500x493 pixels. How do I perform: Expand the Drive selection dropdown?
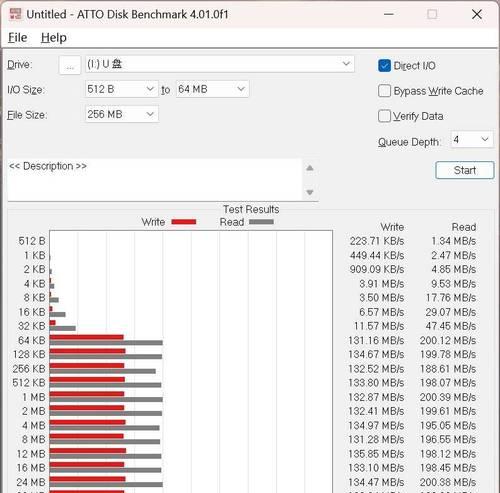click(220, 64)
